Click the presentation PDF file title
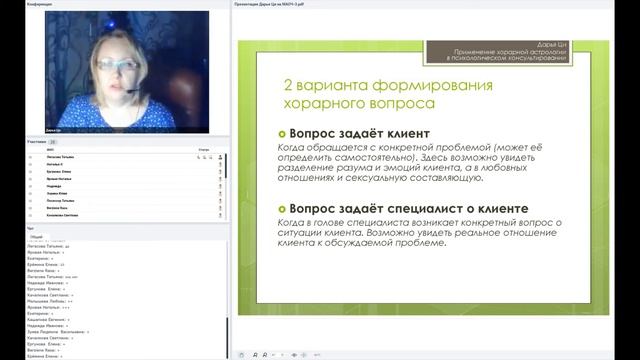This screenshot has height=360, width=640. pyautogui.click(x=269, y=4)
